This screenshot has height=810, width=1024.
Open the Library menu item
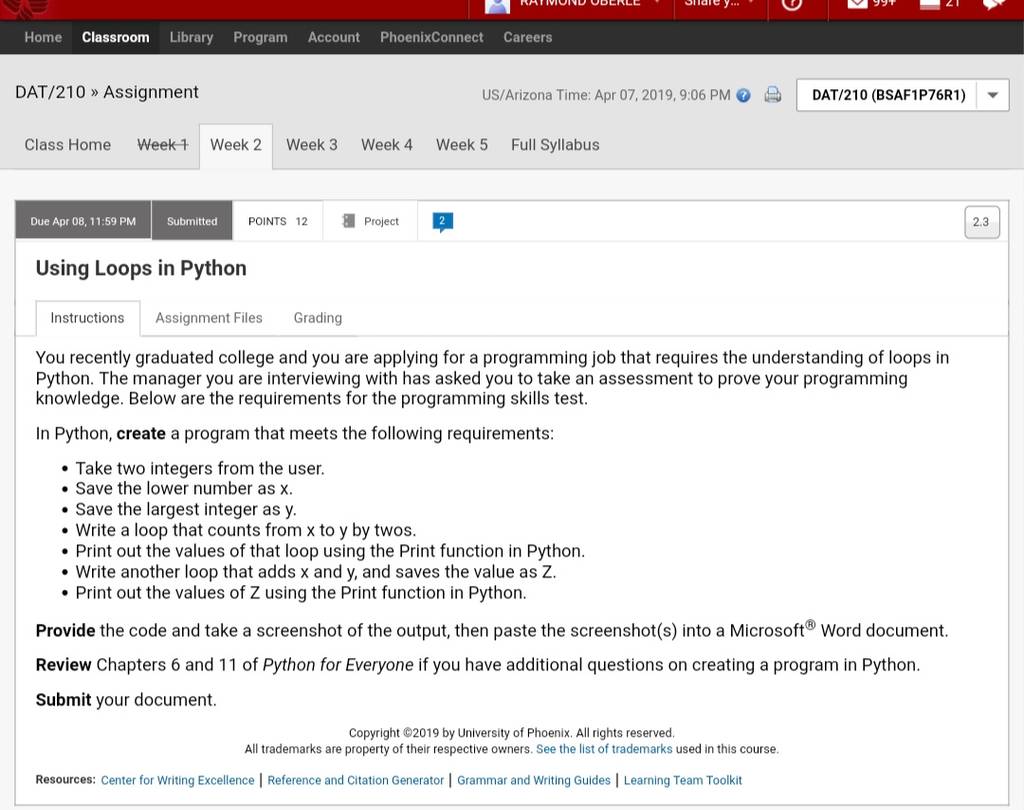[191, 37]
